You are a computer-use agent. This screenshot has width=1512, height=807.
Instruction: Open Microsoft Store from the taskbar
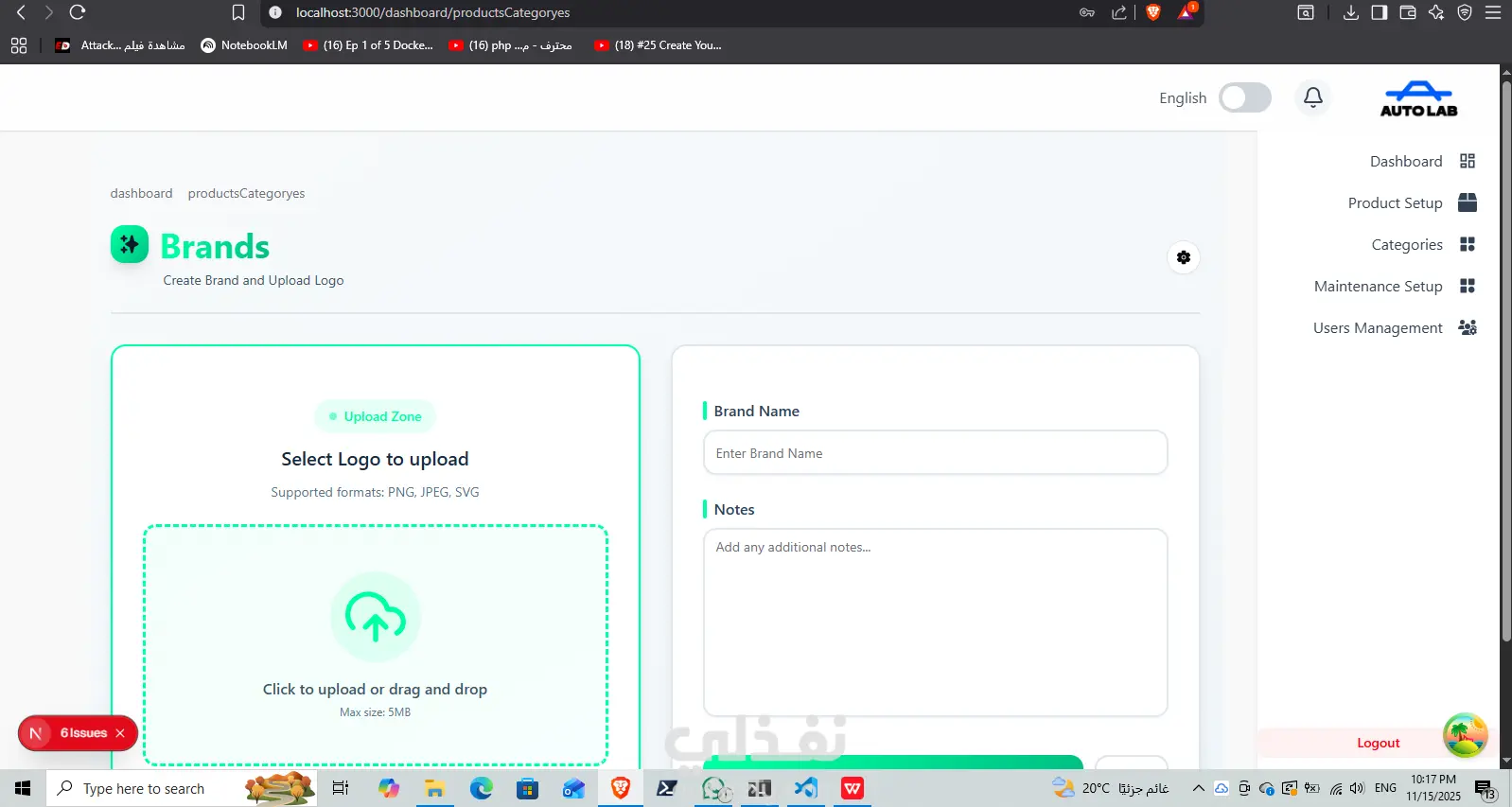(527, 788)
